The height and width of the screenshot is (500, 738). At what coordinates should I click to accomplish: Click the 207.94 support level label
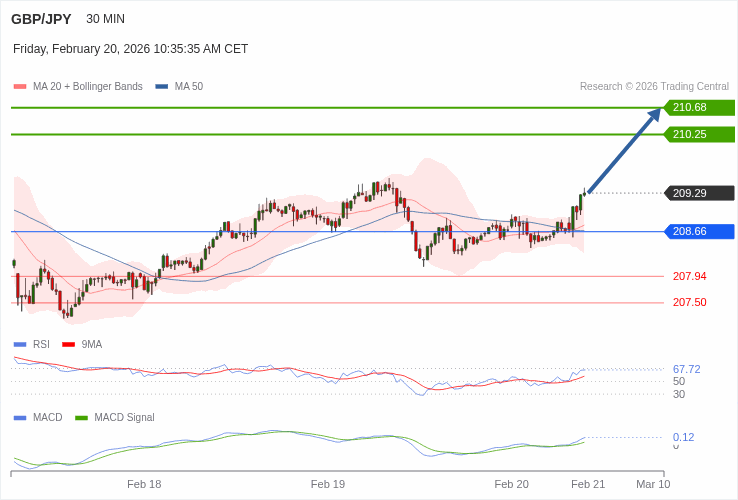coord(689,276)
